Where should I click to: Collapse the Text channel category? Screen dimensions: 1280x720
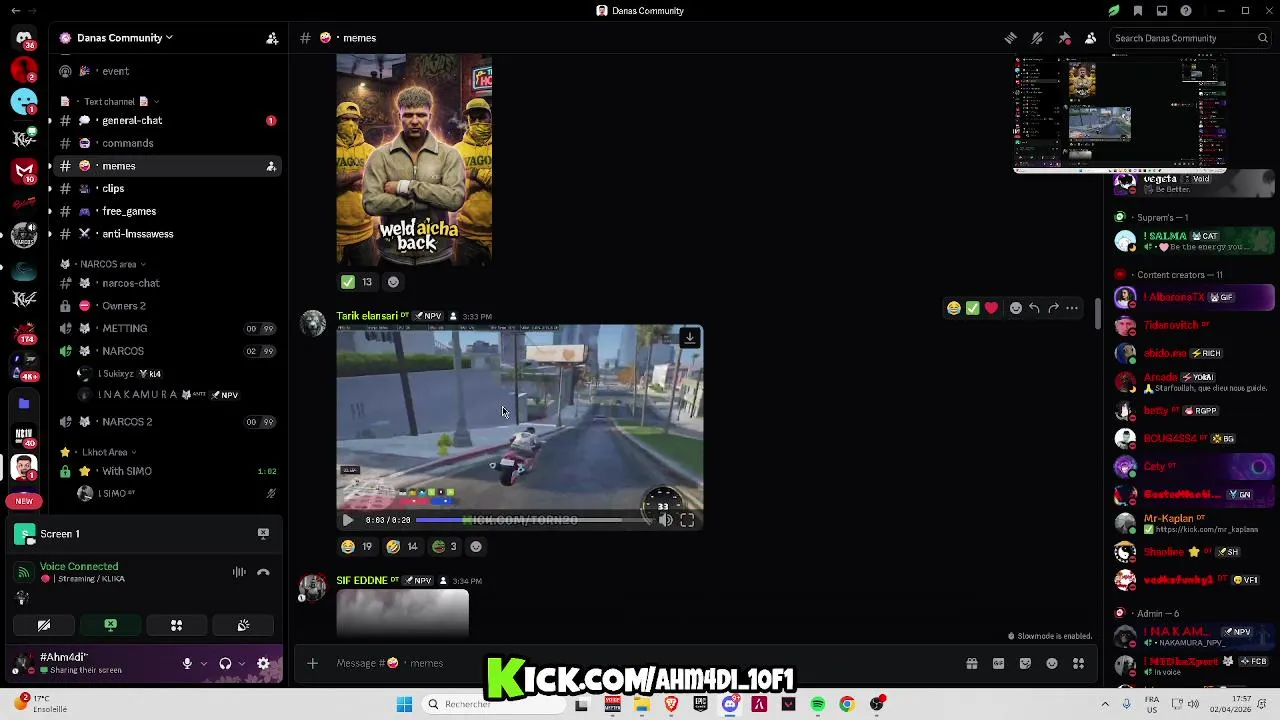click(x=115, y=101)
